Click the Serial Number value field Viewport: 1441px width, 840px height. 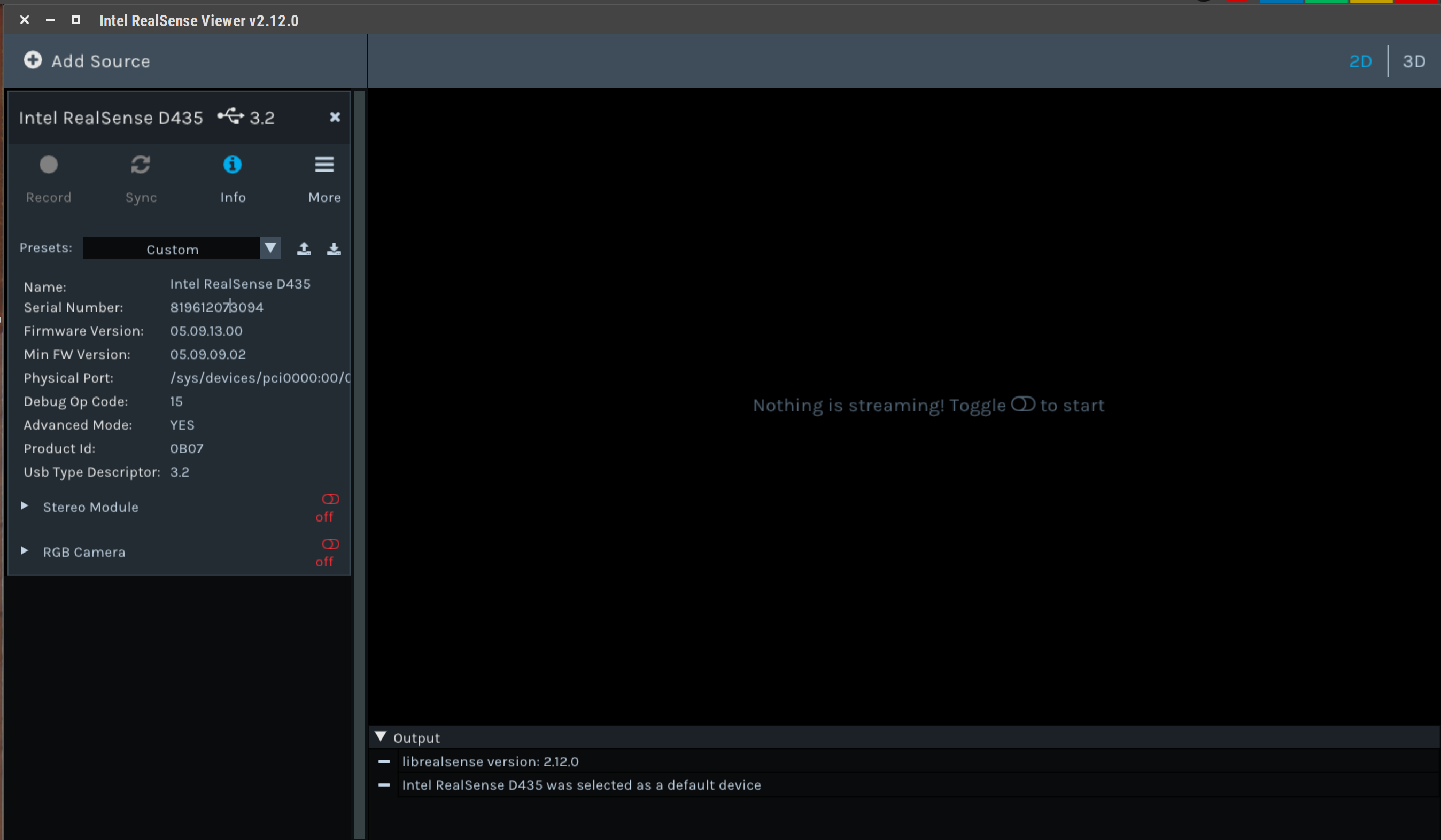216,308
